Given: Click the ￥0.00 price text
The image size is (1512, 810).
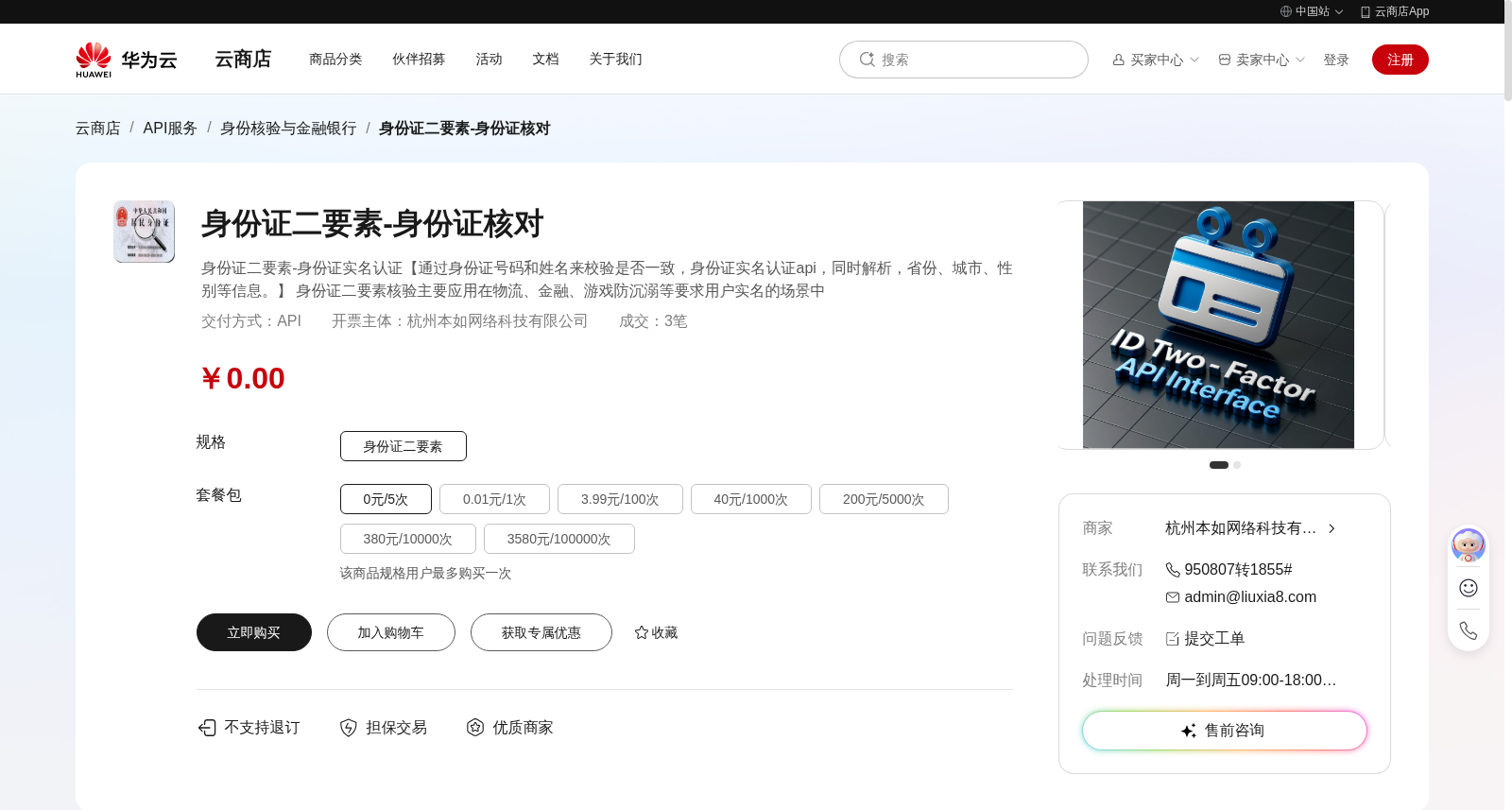Looking at the screenshot, I should pos(243,378).
